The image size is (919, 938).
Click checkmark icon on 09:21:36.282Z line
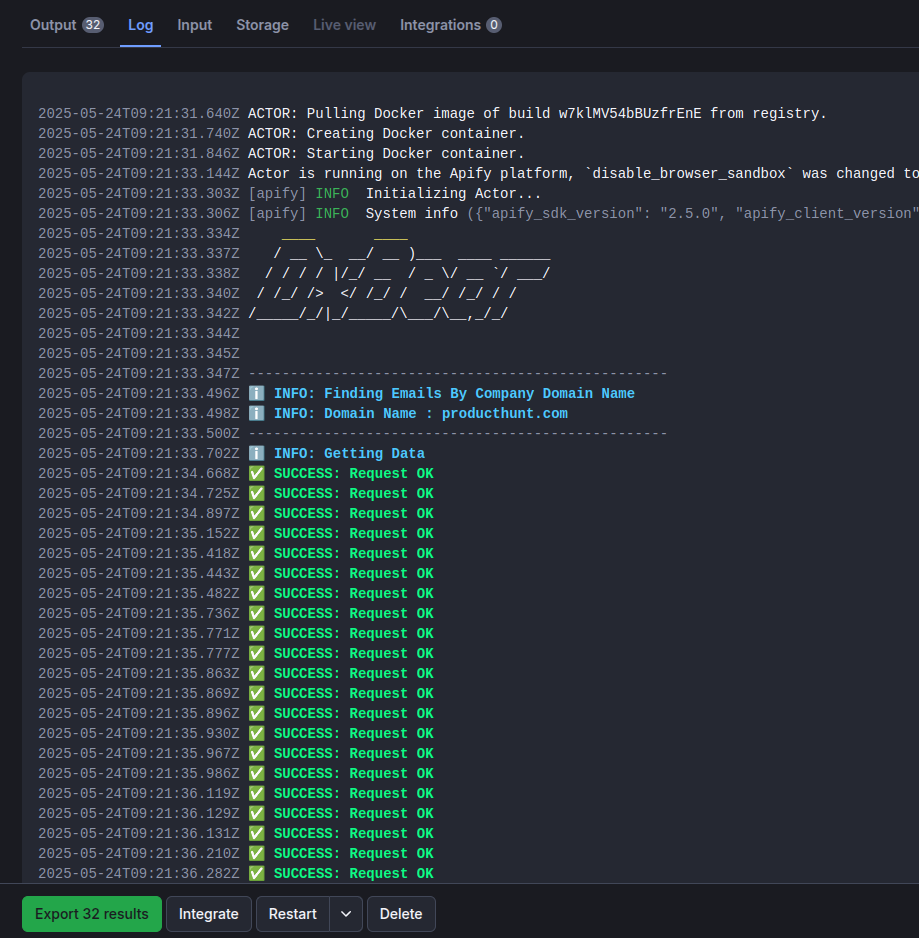click(257, 873)
